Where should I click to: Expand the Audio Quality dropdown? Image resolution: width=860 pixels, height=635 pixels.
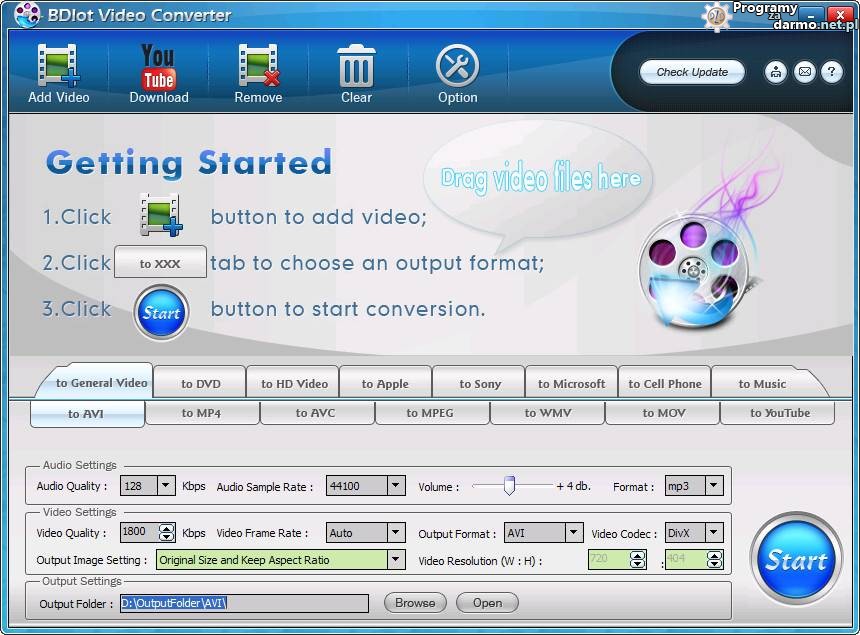[166, 486]
